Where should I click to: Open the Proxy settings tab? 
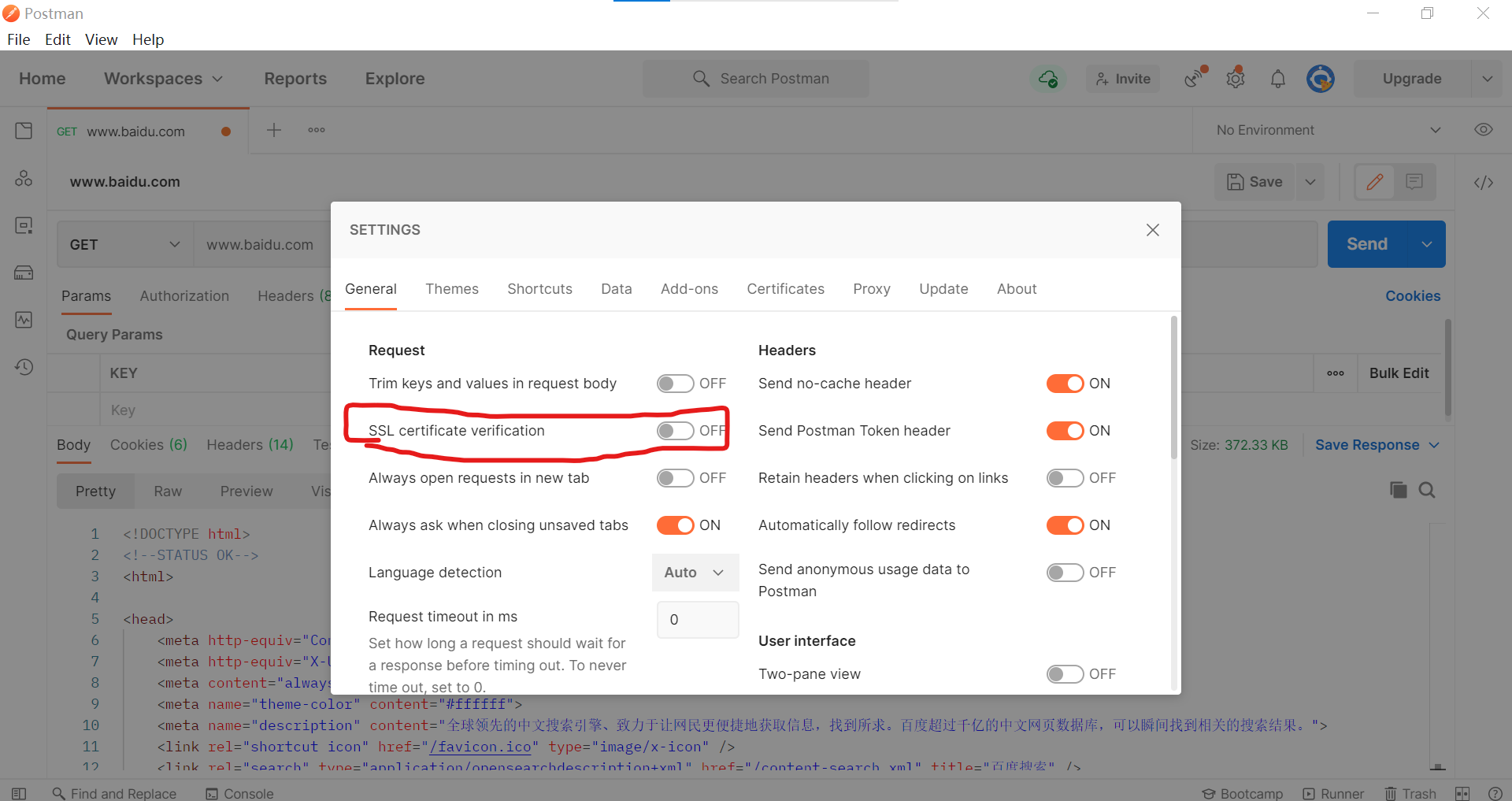coord(871,289)
